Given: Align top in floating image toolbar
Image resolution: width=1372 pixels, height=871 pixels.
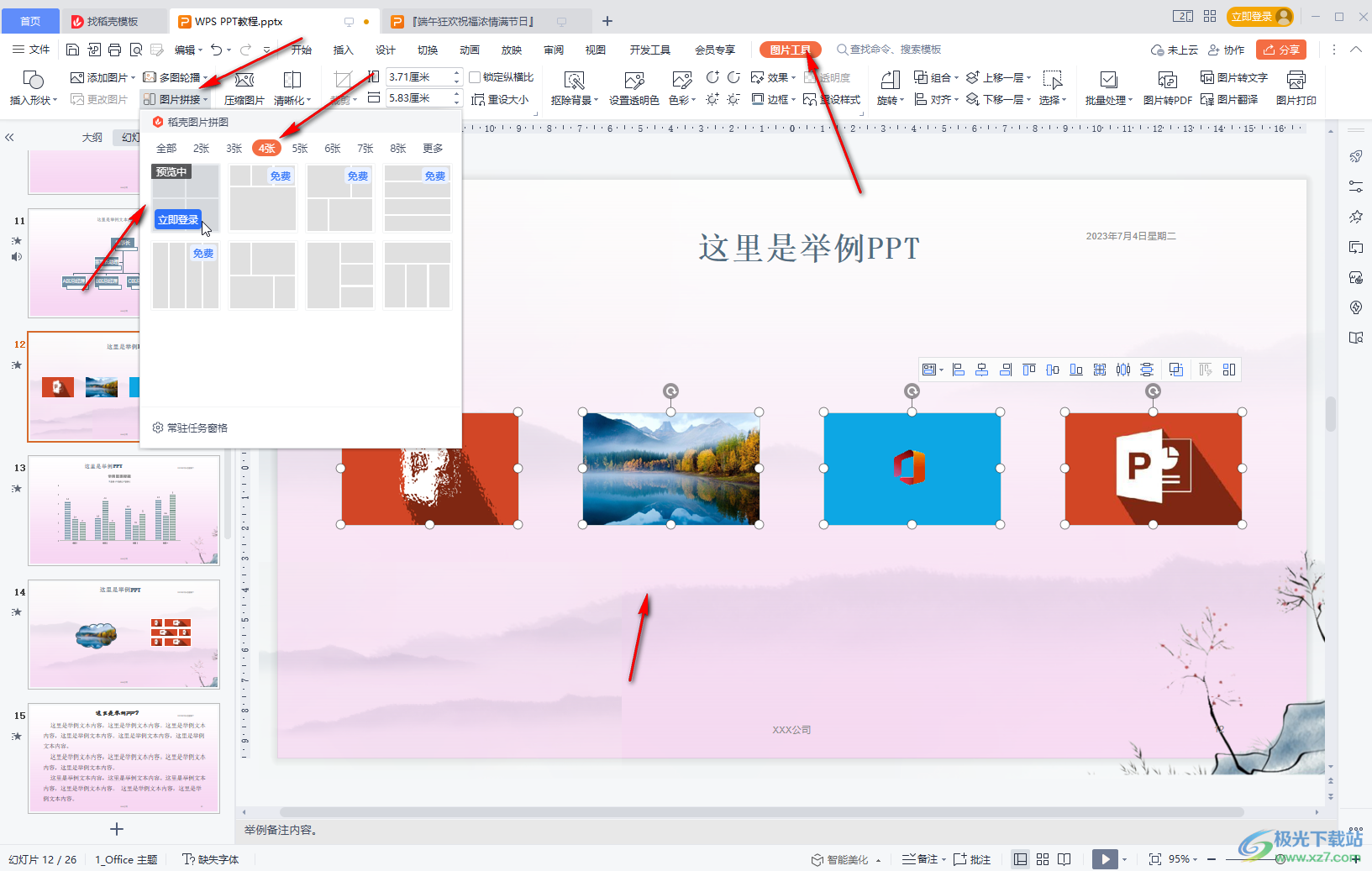Looking at the screenshot, I should (x=1029, y=370).
